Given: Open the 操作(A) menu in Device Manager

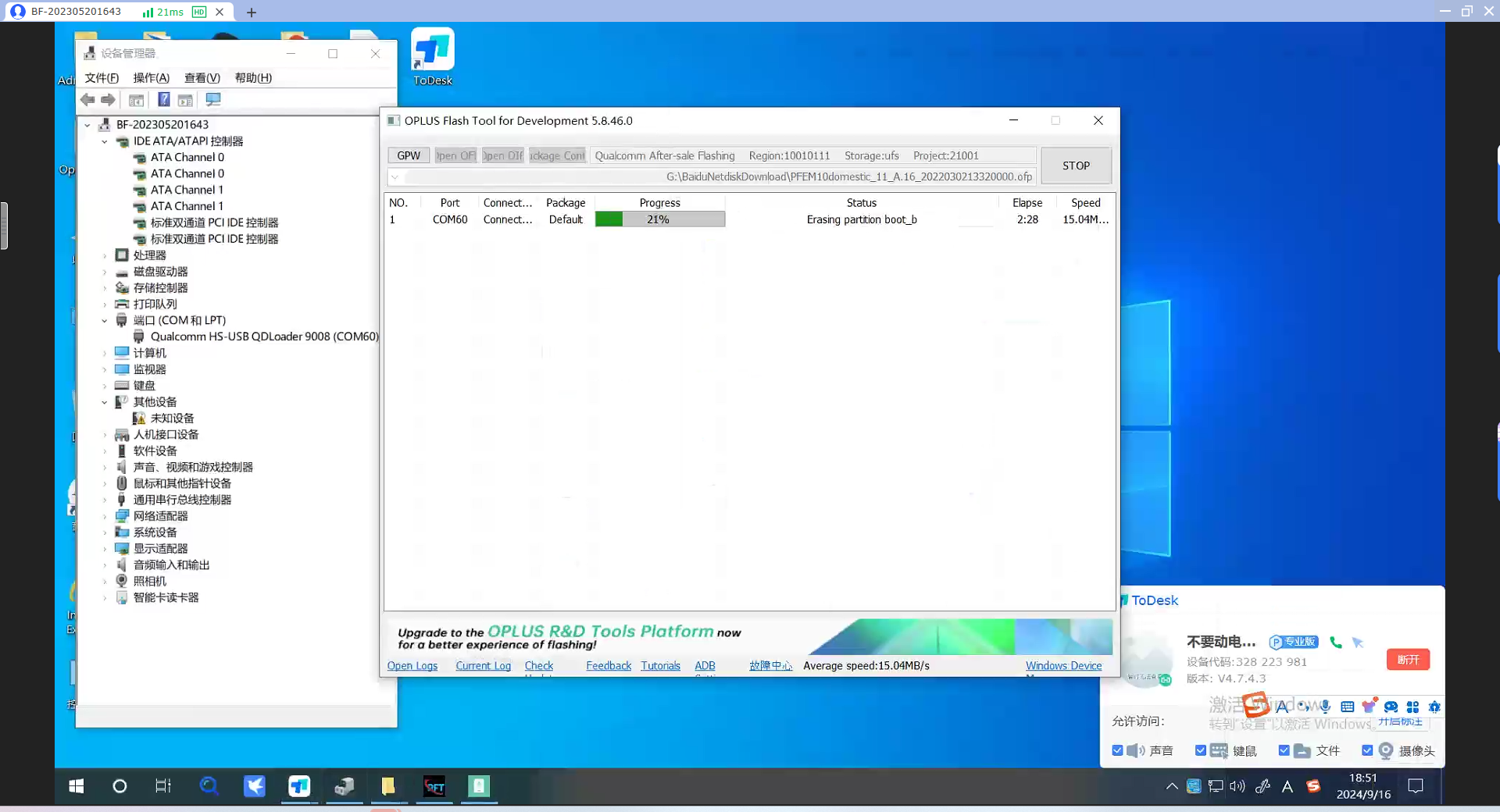Looking at the screenshot, I should 152,78.
